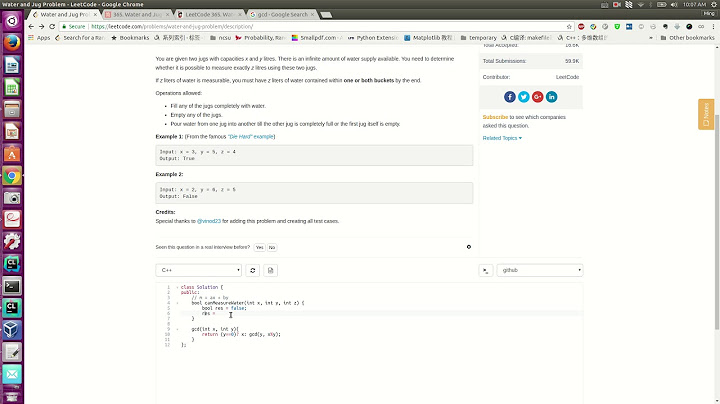The width and height of the screenshot is (720, 404).
Task: Open the Chrome three-dot menu
Action: tap(713, 27)
